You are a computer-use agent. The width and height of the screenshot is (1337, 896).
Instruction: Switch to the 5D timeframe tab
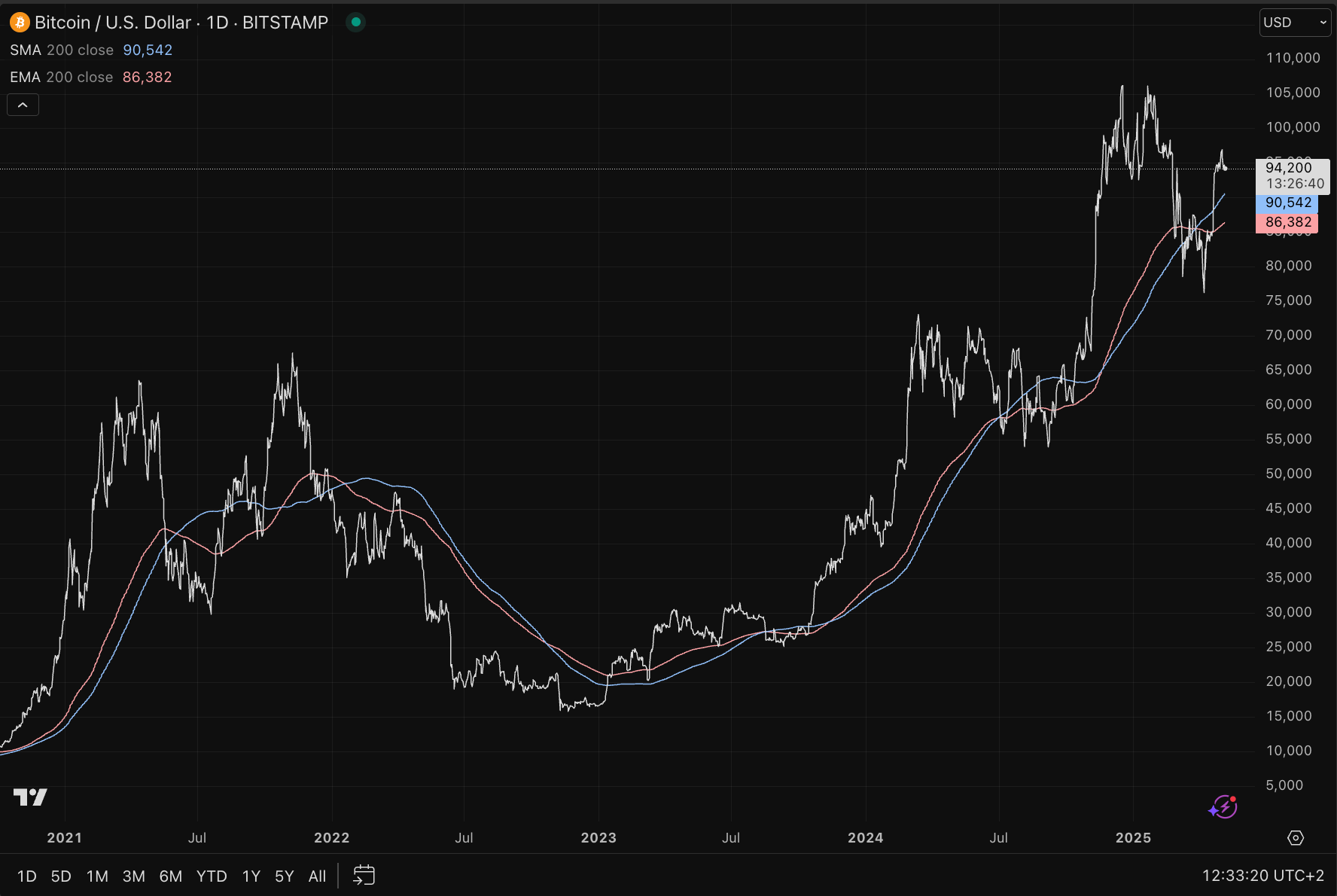(x=61, y=876)
